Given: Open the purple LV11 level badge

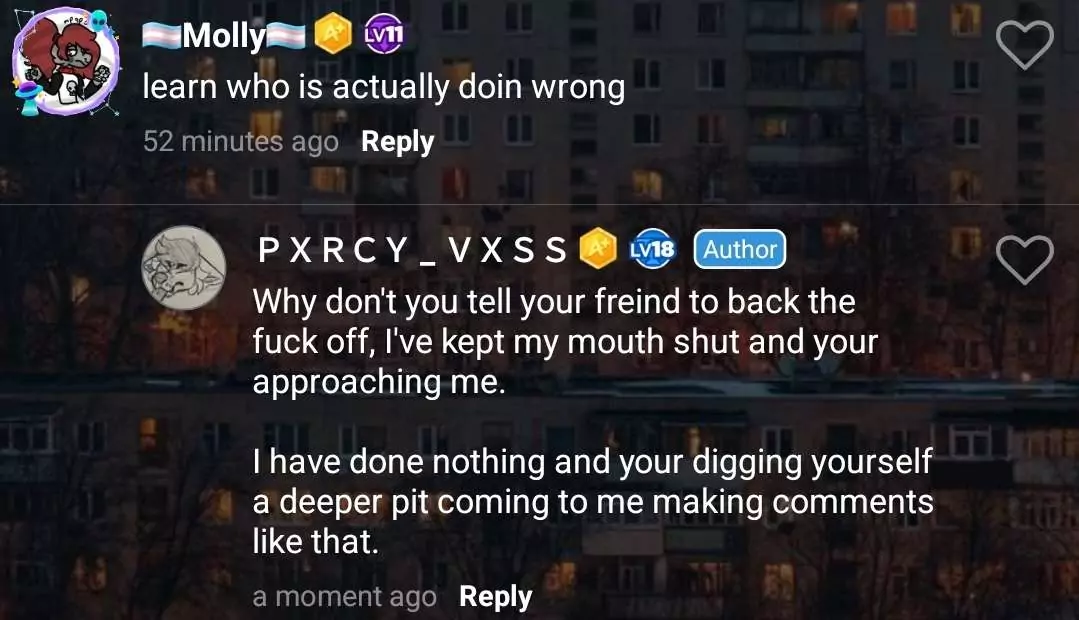Looking at the screenshot, I should 384,34.
